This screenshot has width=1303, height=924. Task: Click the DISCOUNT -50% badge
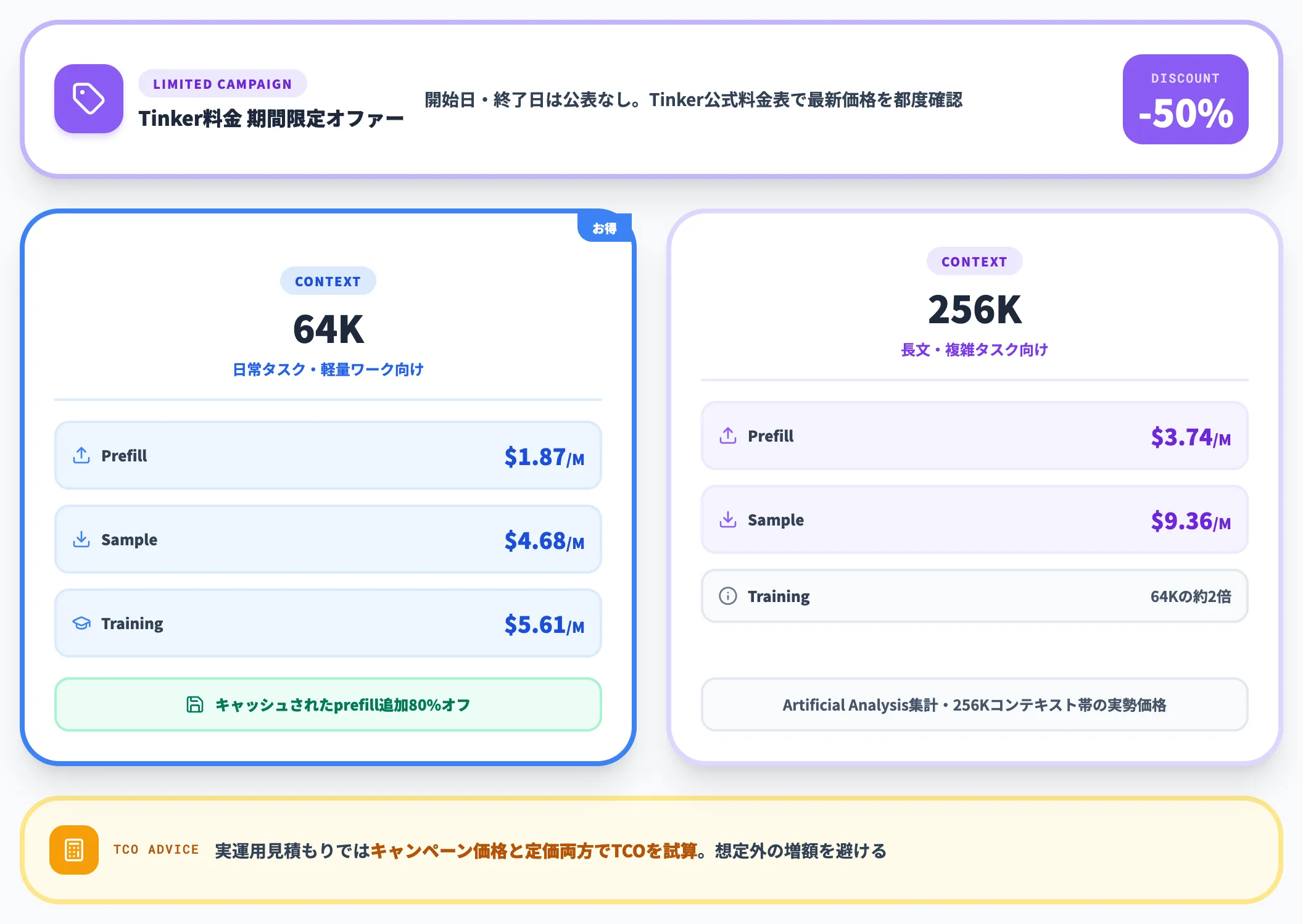coord(1185,99)
